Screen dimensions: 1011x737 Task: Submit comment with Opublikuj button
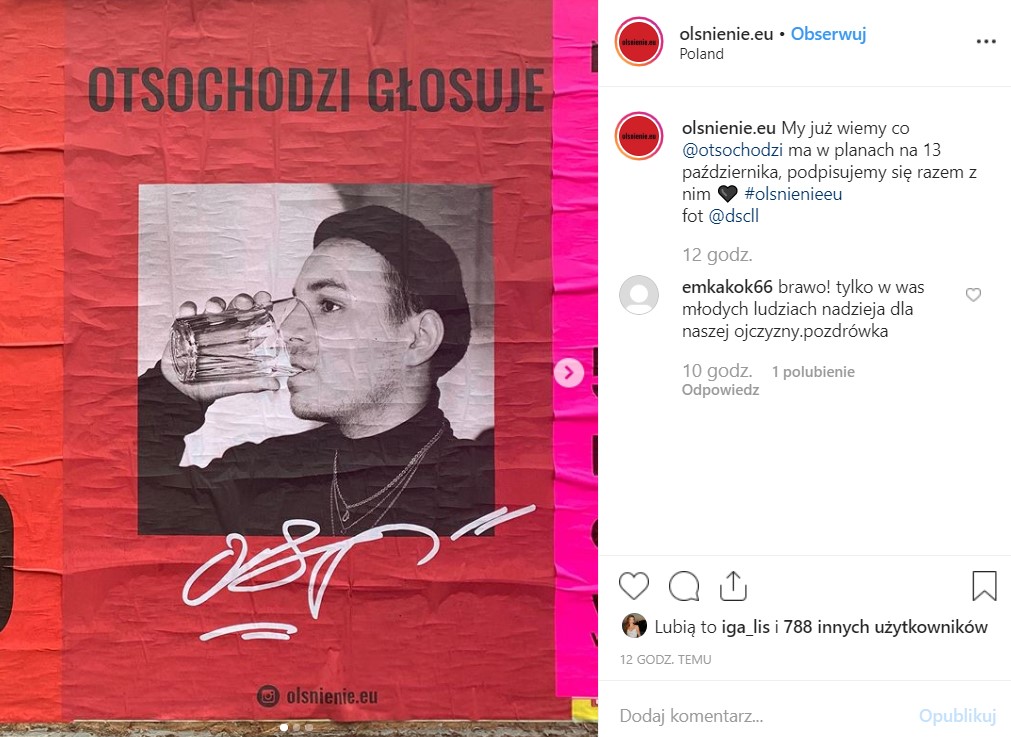coord(957,716)
